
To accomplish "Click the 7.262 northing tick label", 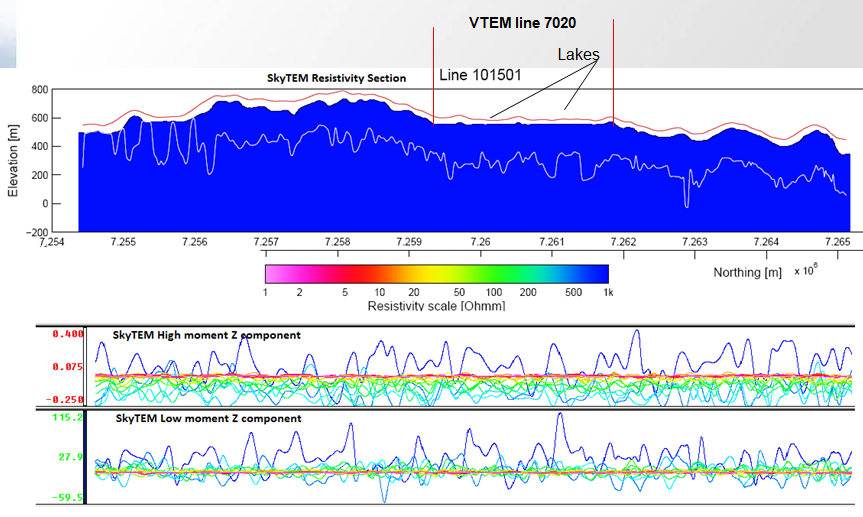I will point(624,242).
